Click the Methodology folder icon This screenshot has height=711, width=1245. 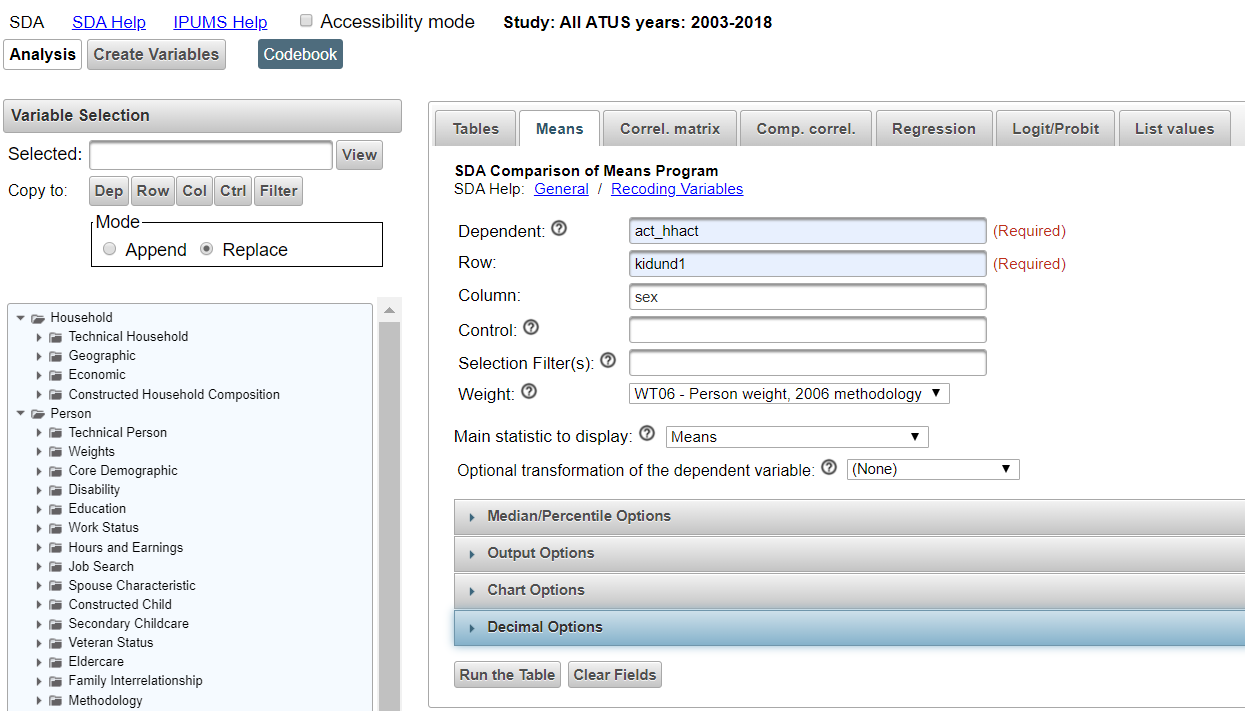click(56, 701)
